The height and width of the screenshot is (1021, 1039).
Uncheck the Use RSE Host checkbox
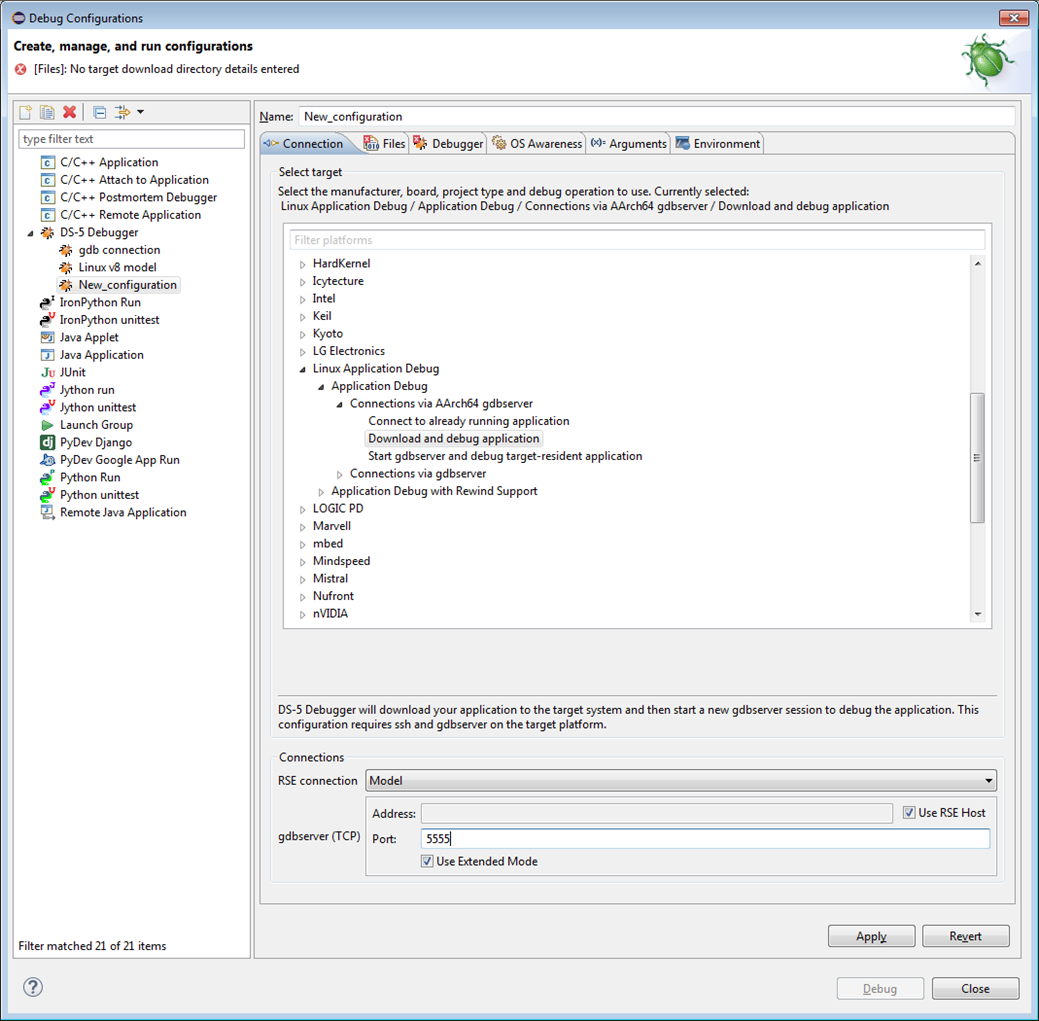click(908, 813)
